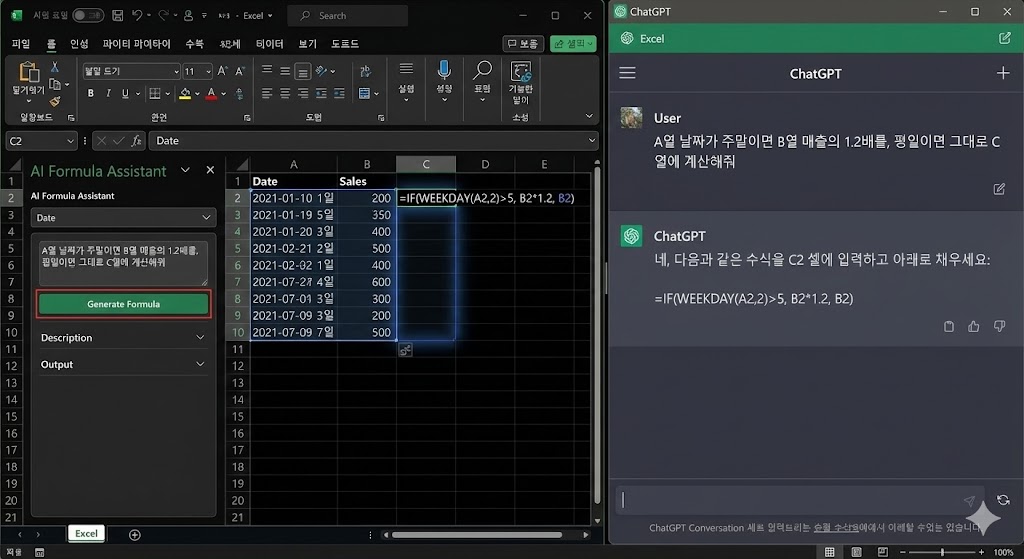Click the Dictate microphone icon
The height and width of the screenshot is (559, 1024).
click(444, 71)
